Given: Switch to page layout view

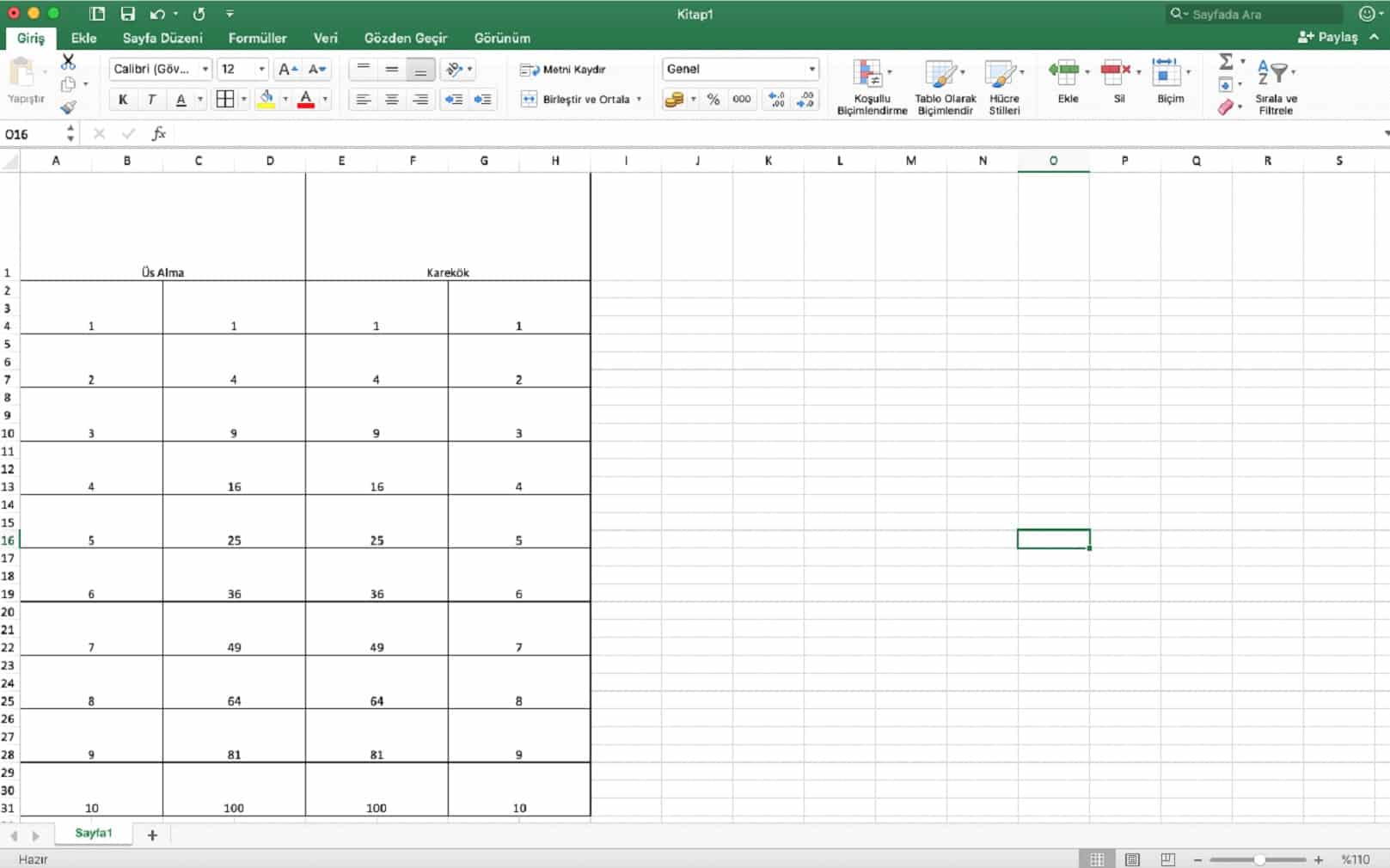Looking at the screenshot, I should click(1132, 859).
